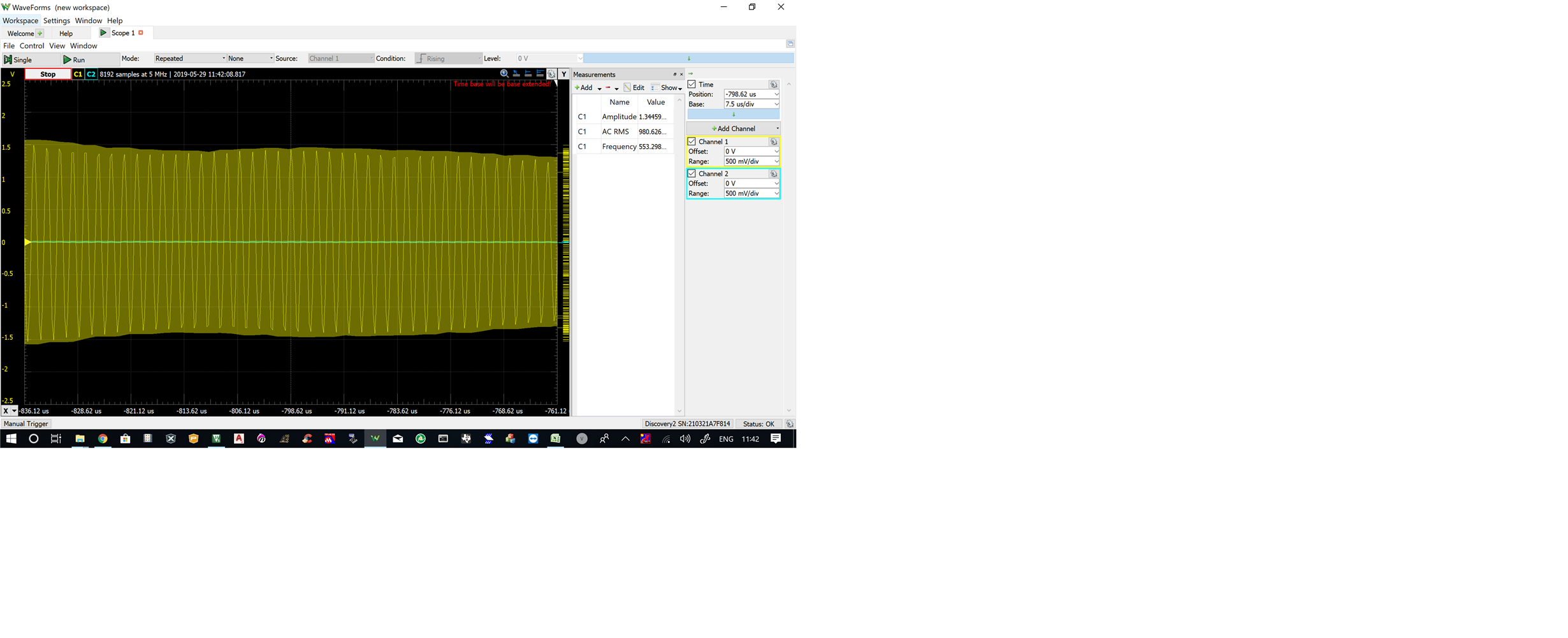
Task: Click the Y cursor icon in plot toolbar
Action: pos(540,74)
